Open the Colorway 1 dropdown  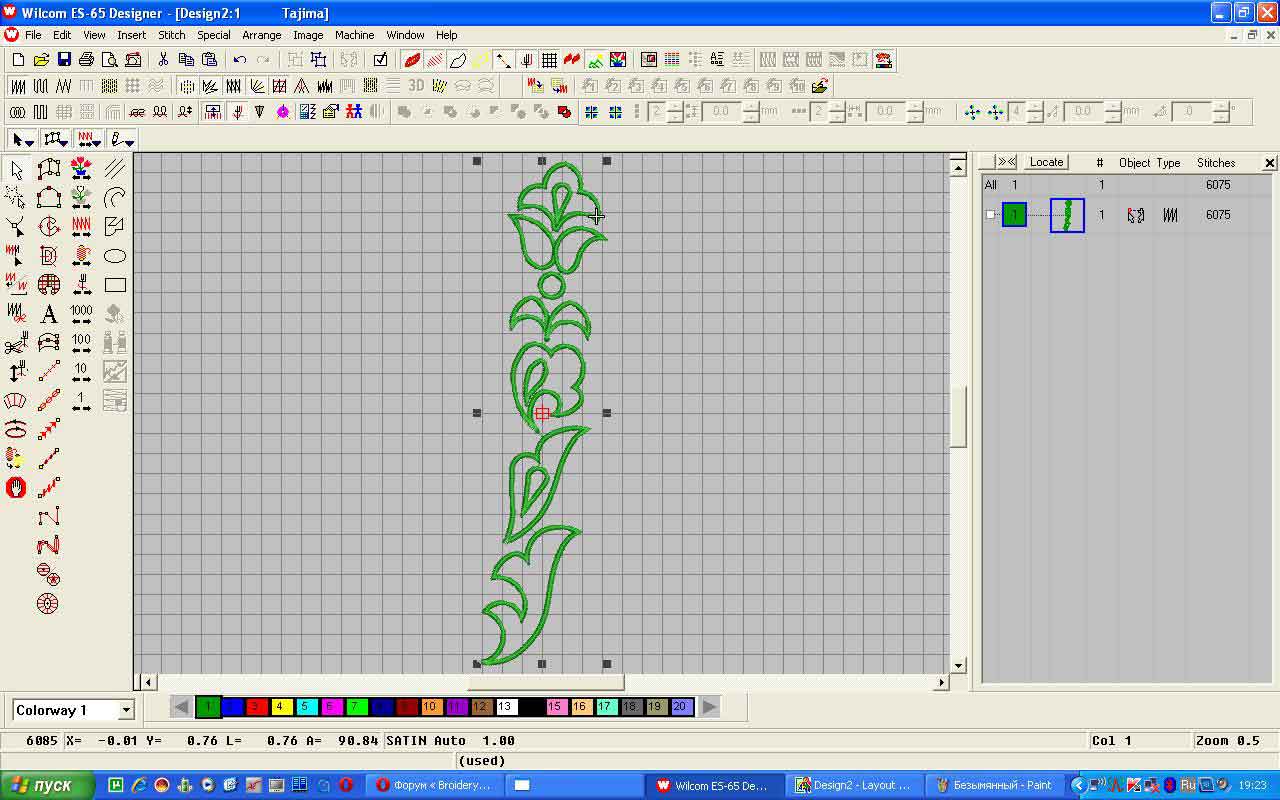point(126,710)
